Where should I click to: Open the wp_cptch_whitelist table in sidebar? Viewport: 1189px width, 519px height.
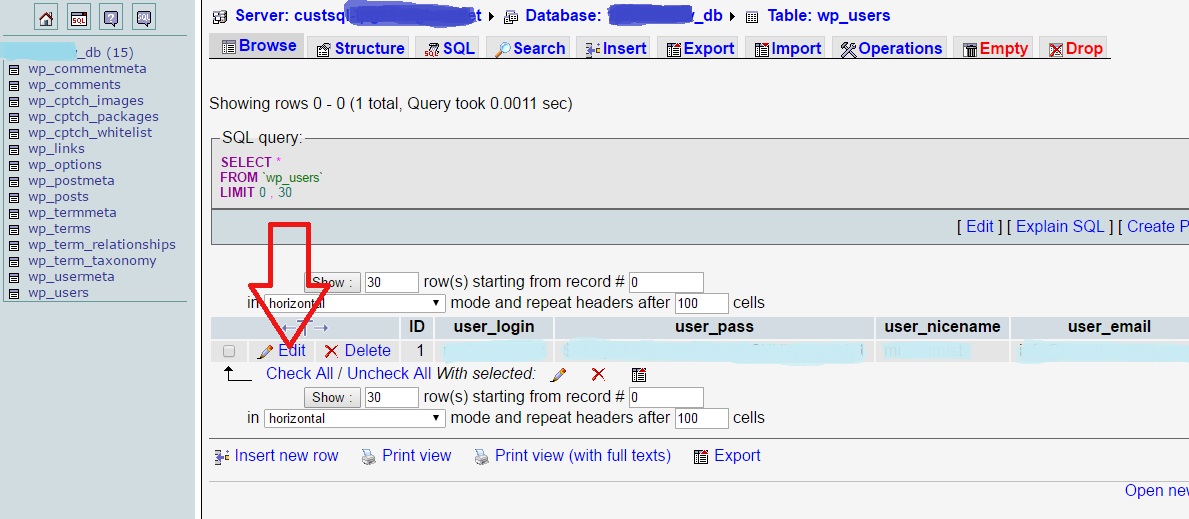pyautogui.click(x=89, y=132)
